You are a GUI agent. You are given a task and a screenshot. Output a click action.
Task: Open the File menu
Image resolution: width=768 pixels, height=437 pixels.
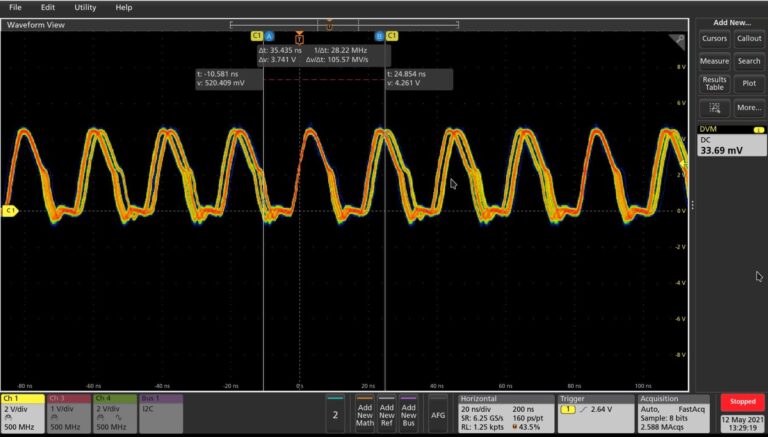pyautogui.click(x=15, y=7)
